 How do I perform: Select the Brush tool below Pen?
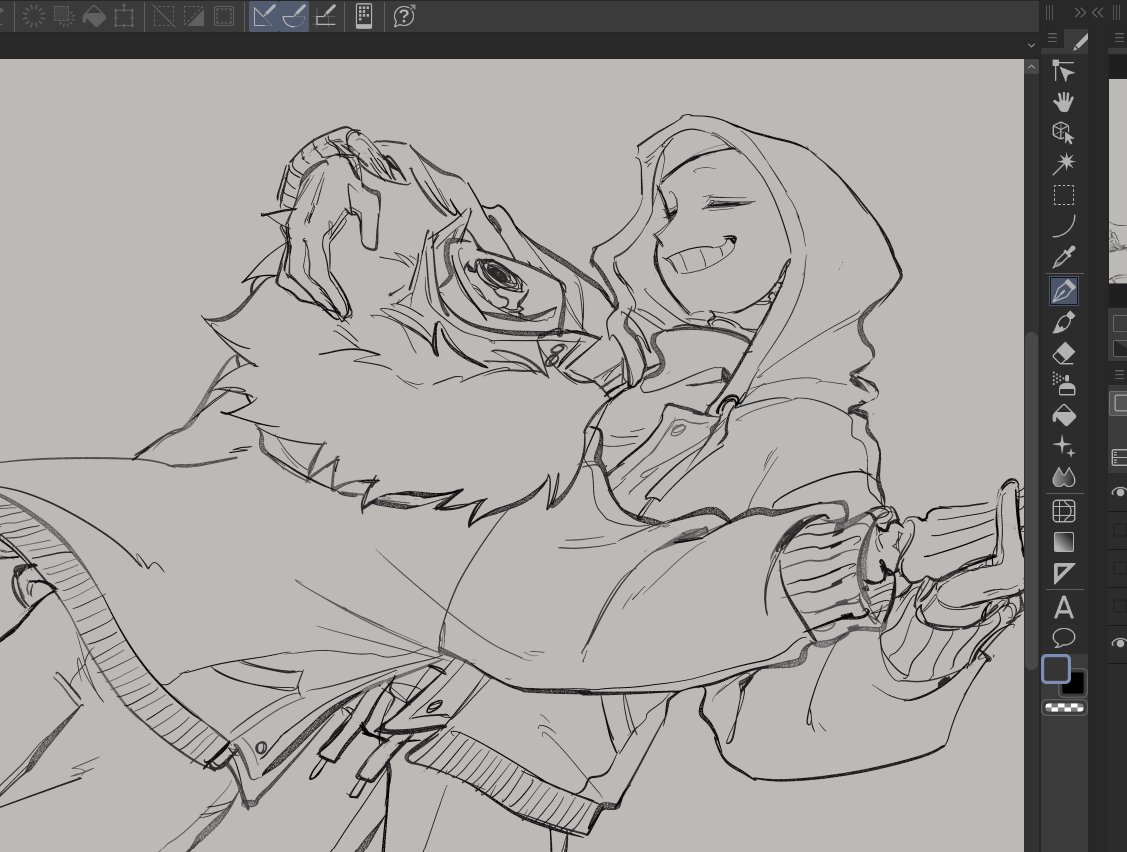(x=1063, y=323)
